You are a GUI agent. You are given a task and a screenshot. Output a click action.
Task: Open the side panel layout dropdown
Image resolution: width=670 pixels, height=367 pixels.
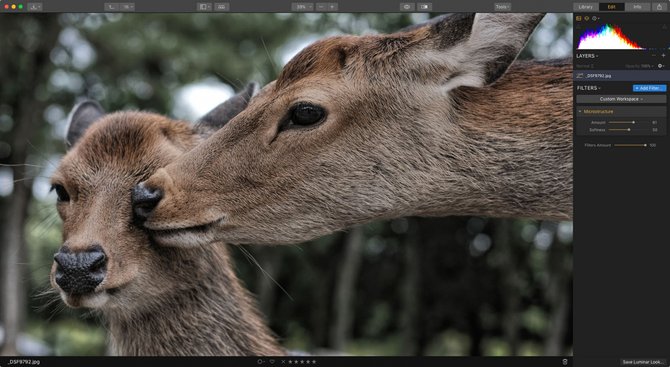[204, 7]
